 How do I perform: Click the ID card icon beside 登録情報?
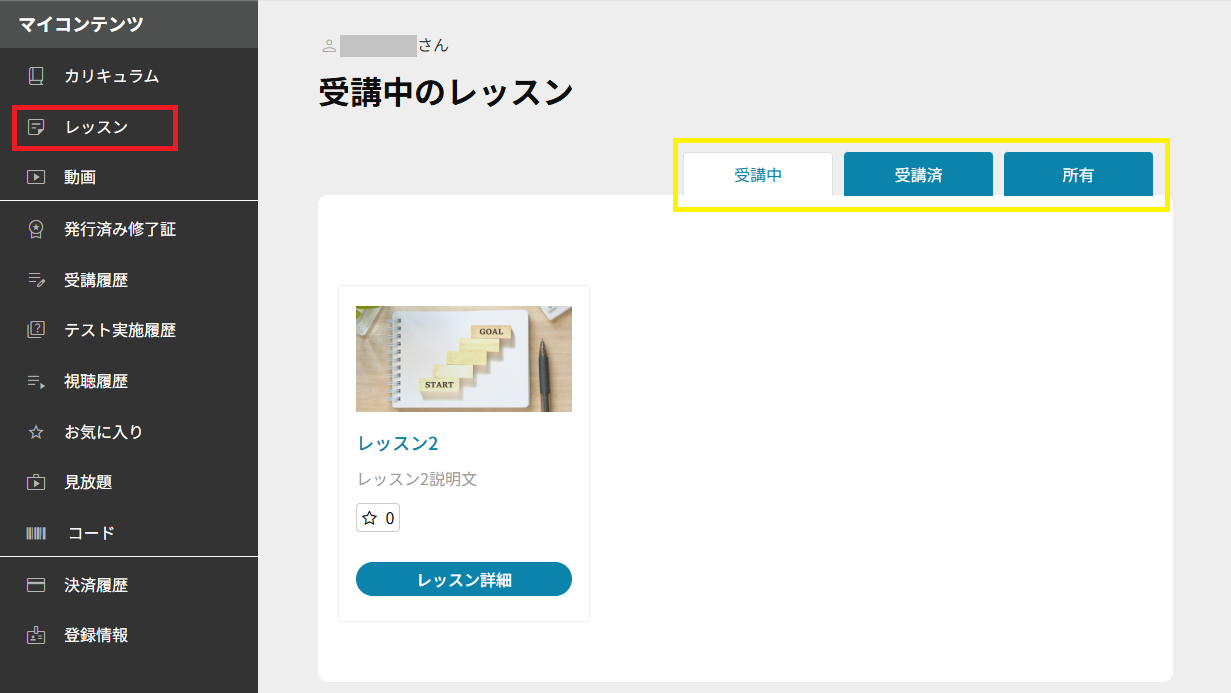36,635
